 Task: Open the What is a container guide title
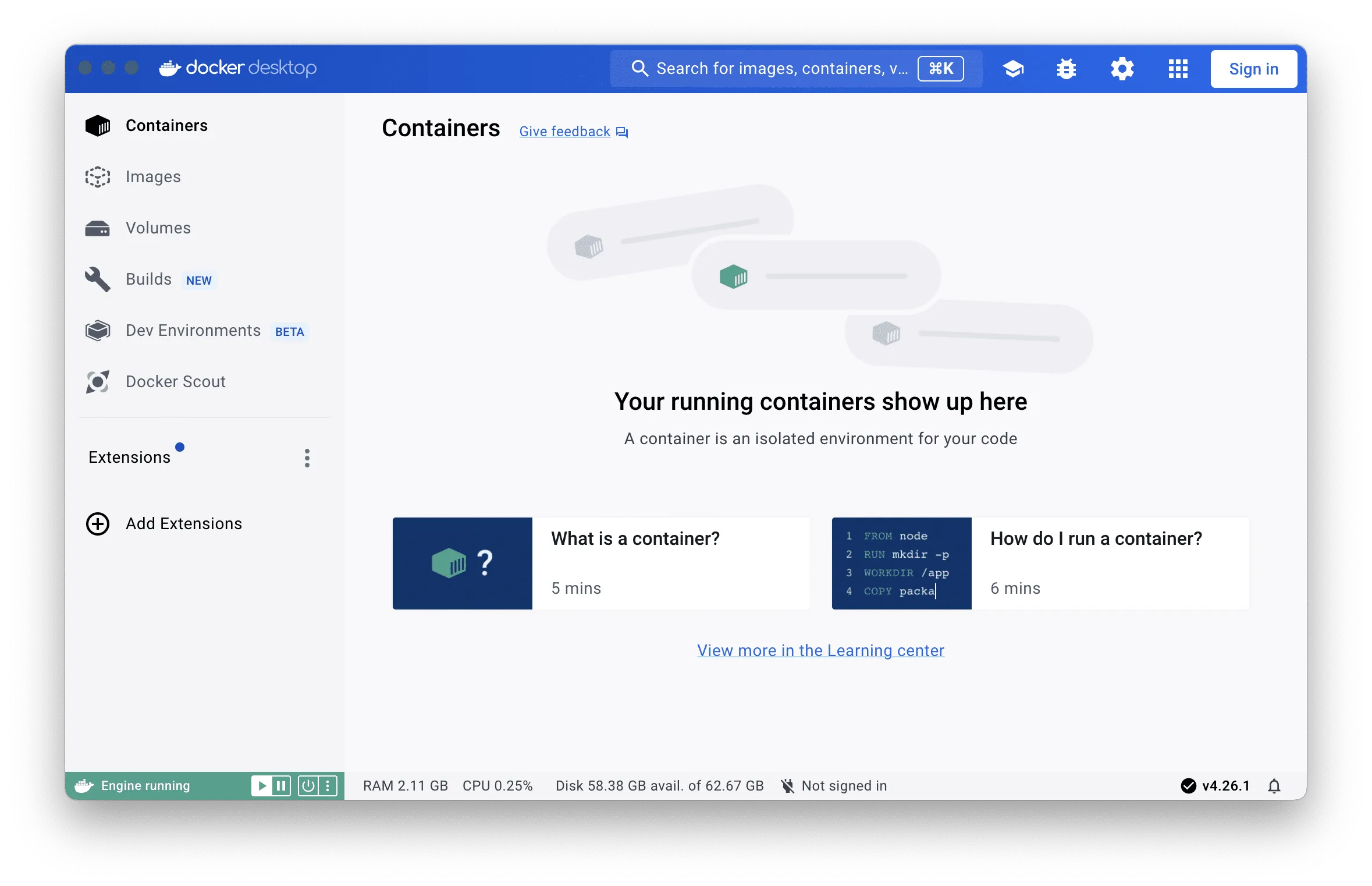tap(635, 538)
